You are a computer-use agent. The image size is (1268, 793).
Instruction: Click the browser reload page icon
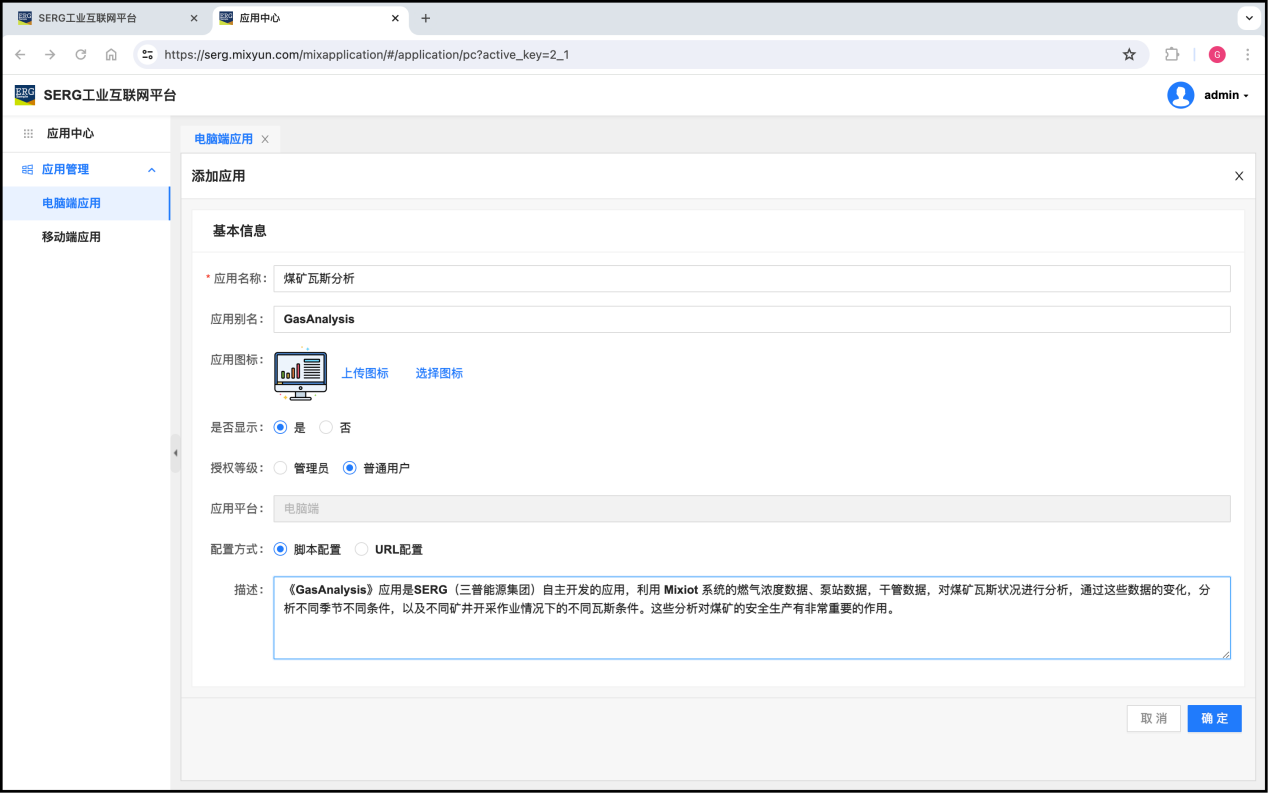(81, 55)
